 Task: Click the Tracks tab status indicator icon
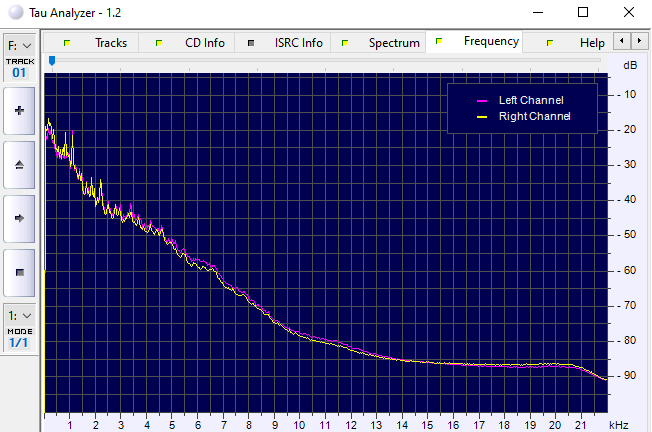(67, 43)
